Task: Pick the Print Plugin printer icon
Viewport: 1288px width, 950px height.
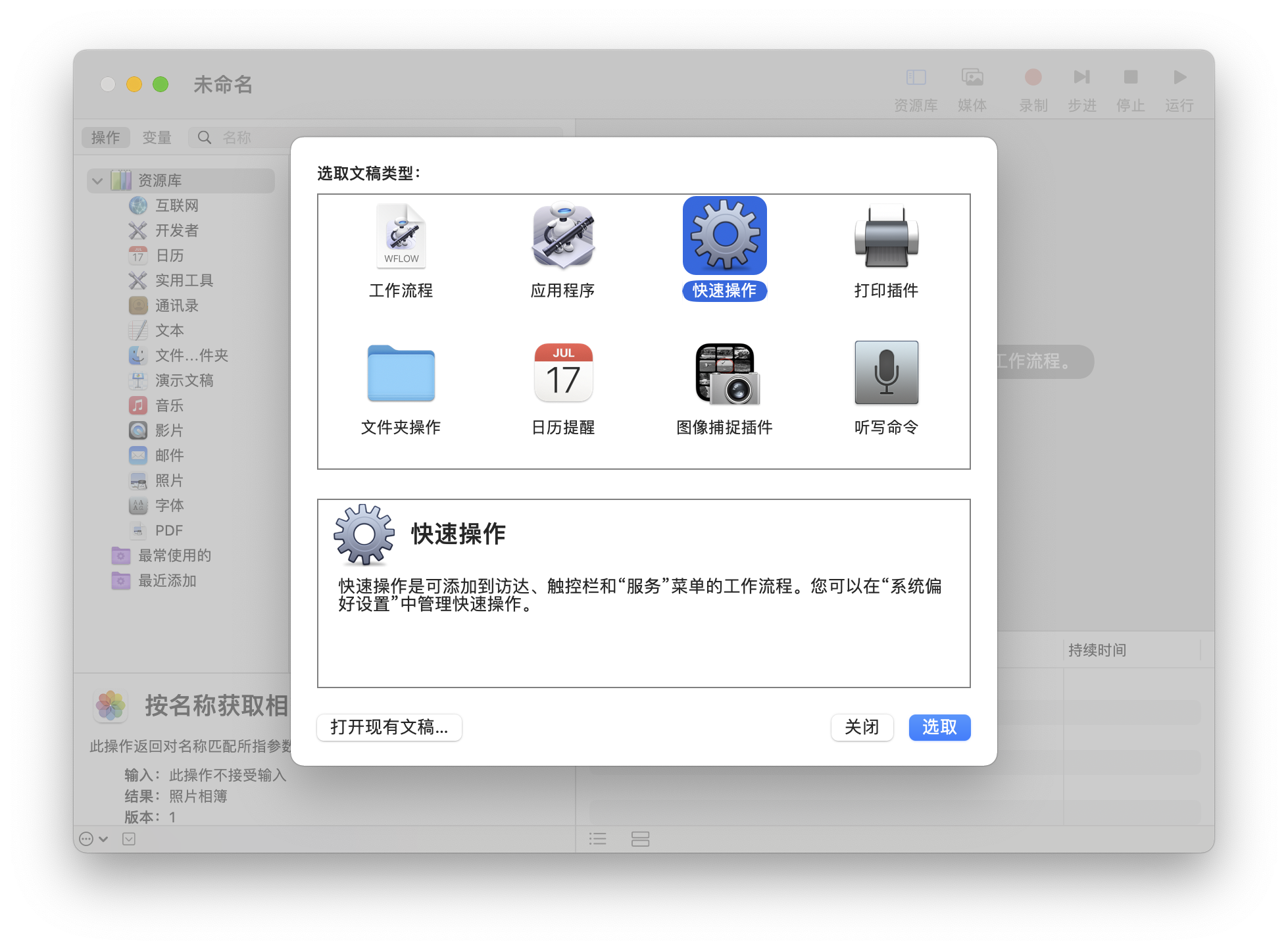Action: coord(886,237)
